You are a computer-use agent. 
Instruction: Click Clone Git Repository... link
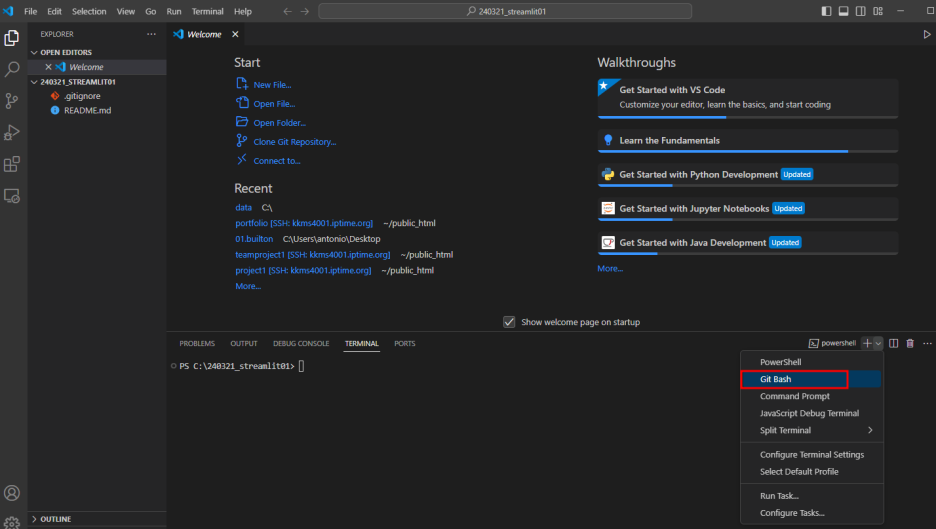[x=295, y=142]
